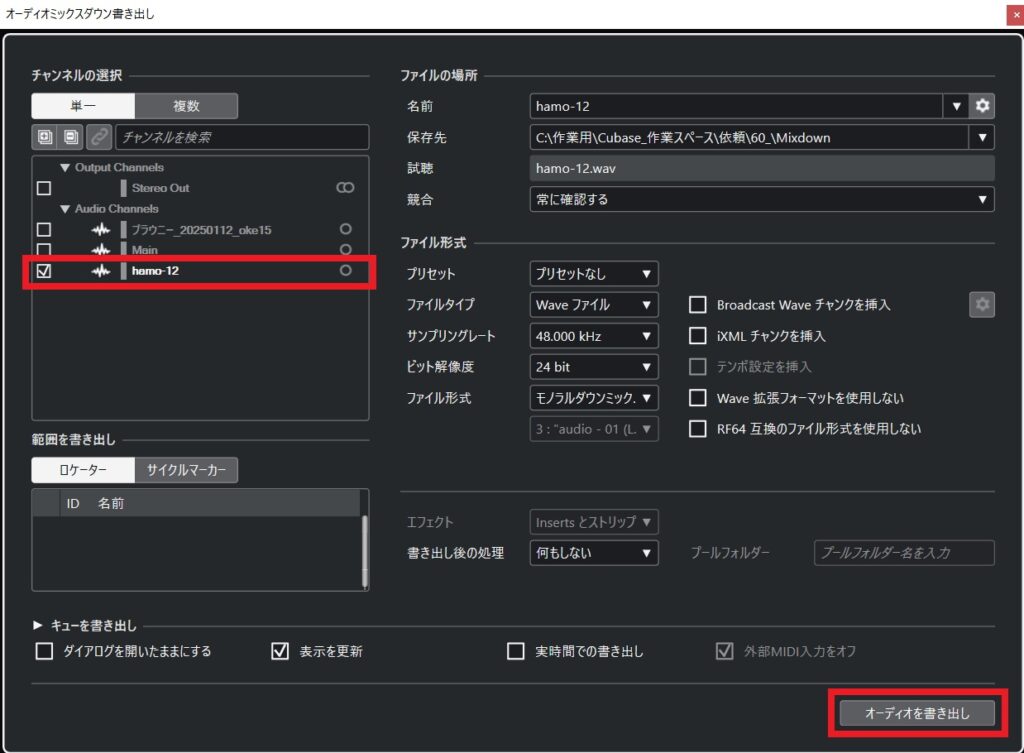Click the オーディオを書き出し button
The image size is (1024, 753).
[917, 713]
